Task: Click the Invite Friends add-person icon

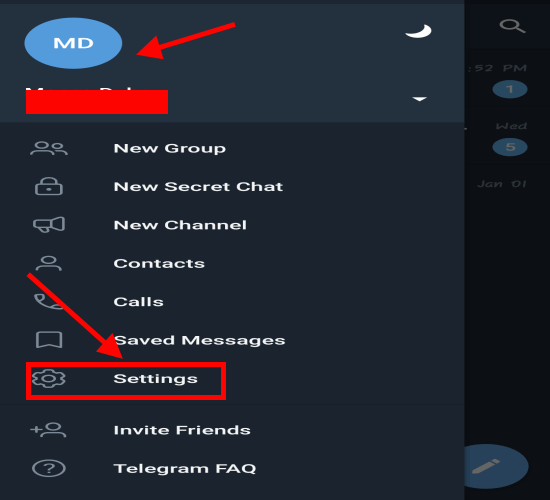Action: [48, 430]
